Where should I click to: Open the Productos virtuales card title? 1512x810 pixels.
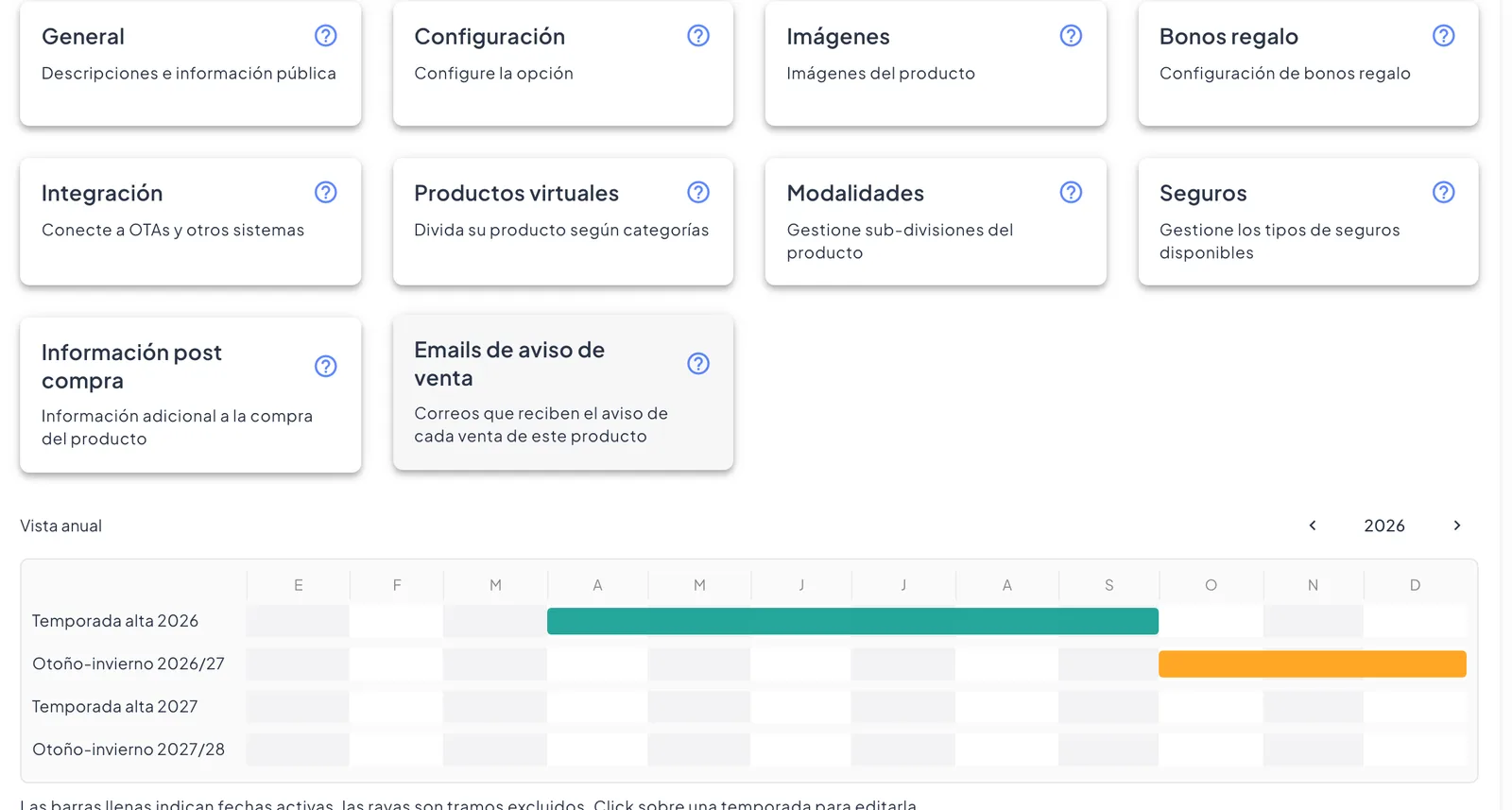[x=516, y=194]
